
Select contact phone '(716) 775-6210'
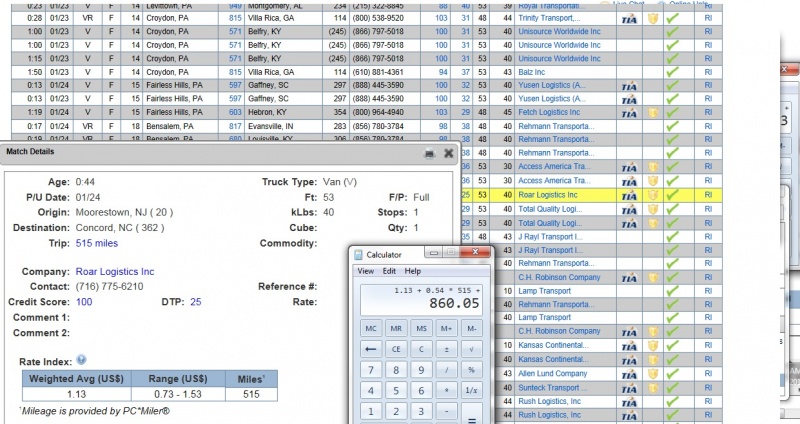(x=110, y=287)
